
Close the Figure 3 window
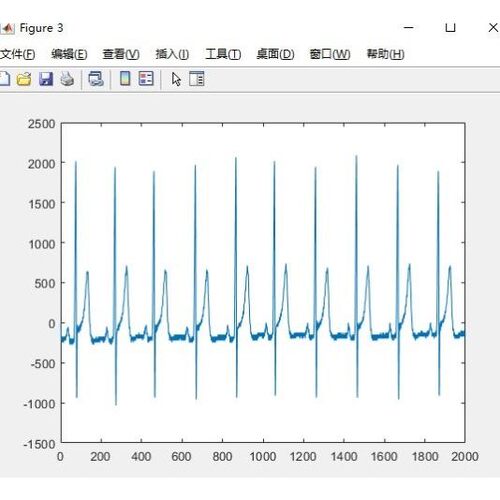pyautogui.click(x=493, y=28)
